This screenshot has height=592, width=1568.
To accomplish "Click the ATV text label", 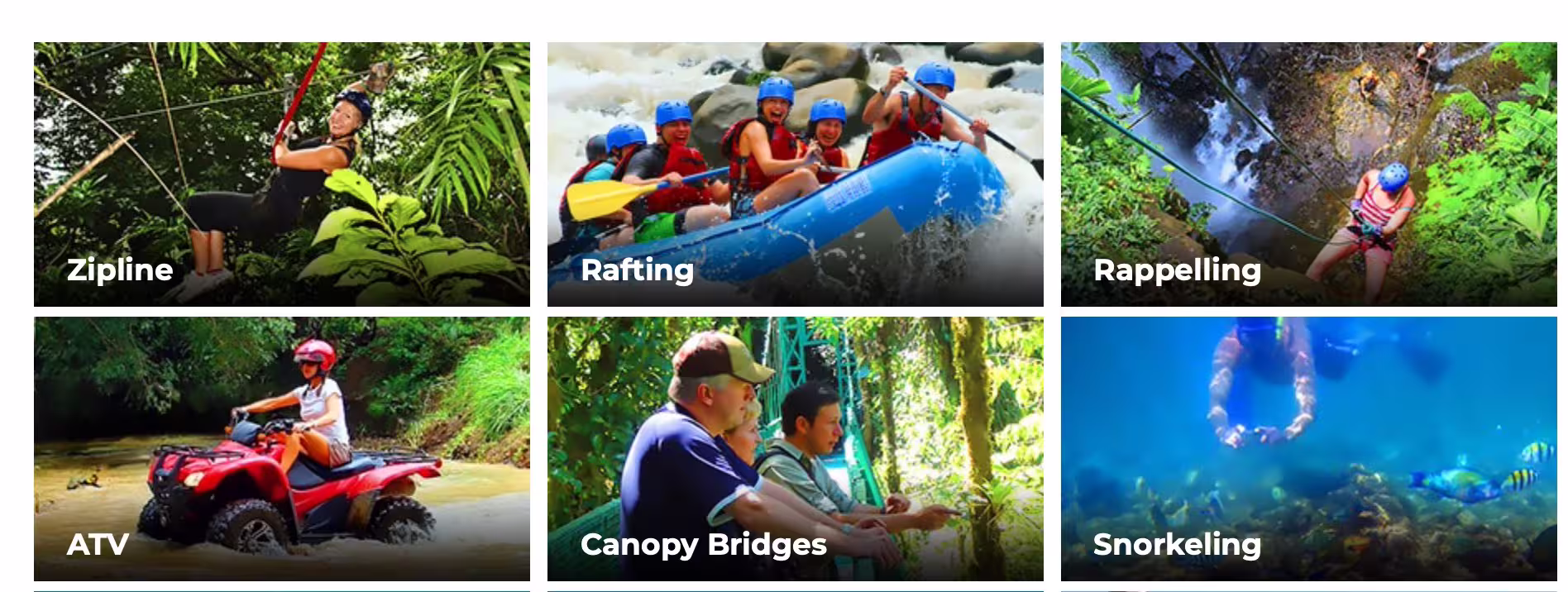I will [x=98, y=544].
